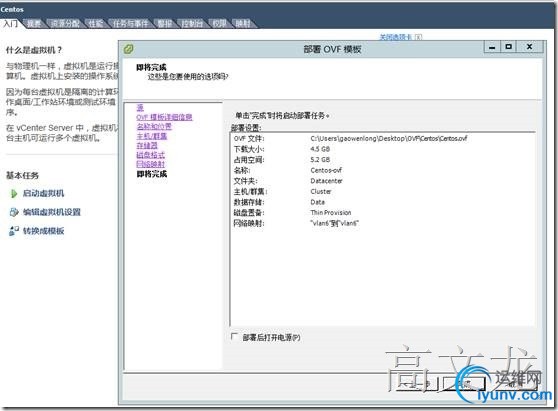The height and width of the screenshot is (411, 558).
Task: Switch to the 性能 tab
Action: pos(96,23)
